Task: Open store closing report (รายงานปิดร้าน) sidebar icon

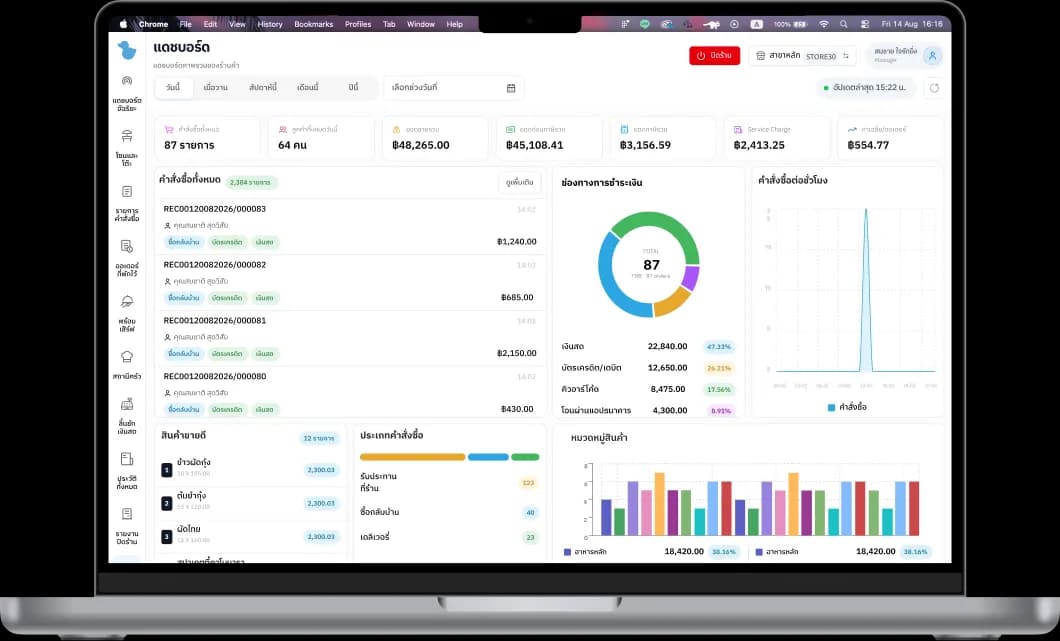Action: pyautogui.click(x=126, y=515)
